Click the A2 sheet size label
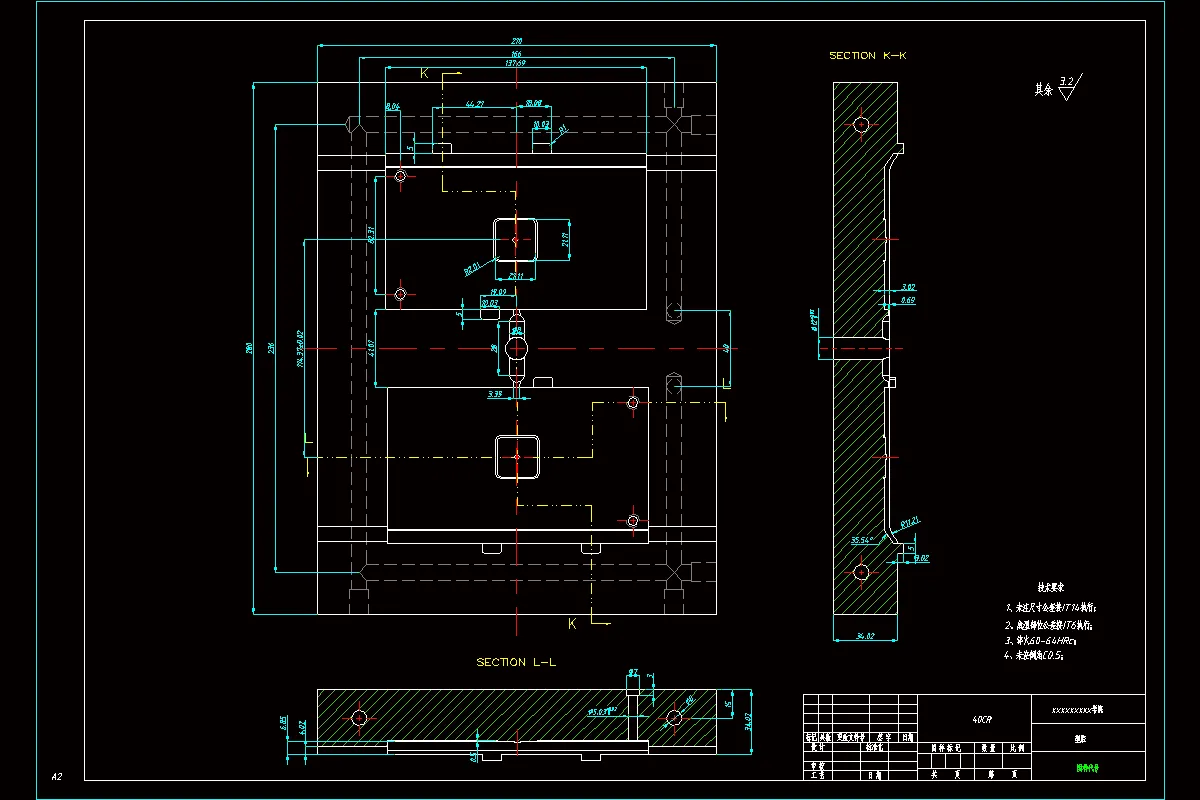 57,776
